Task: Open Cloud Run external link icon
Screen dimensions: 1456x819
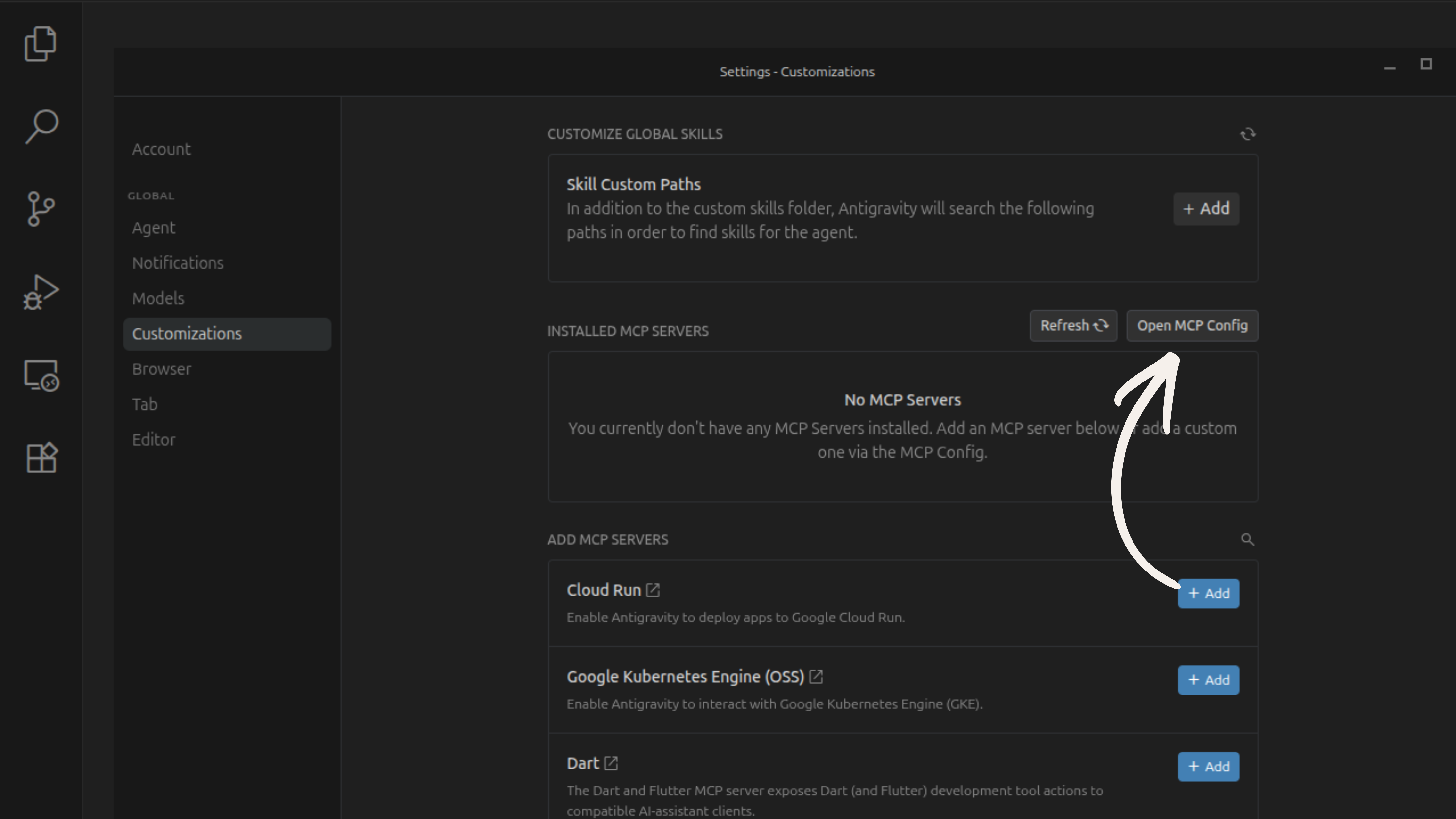Action: click(x=653, y=590)
